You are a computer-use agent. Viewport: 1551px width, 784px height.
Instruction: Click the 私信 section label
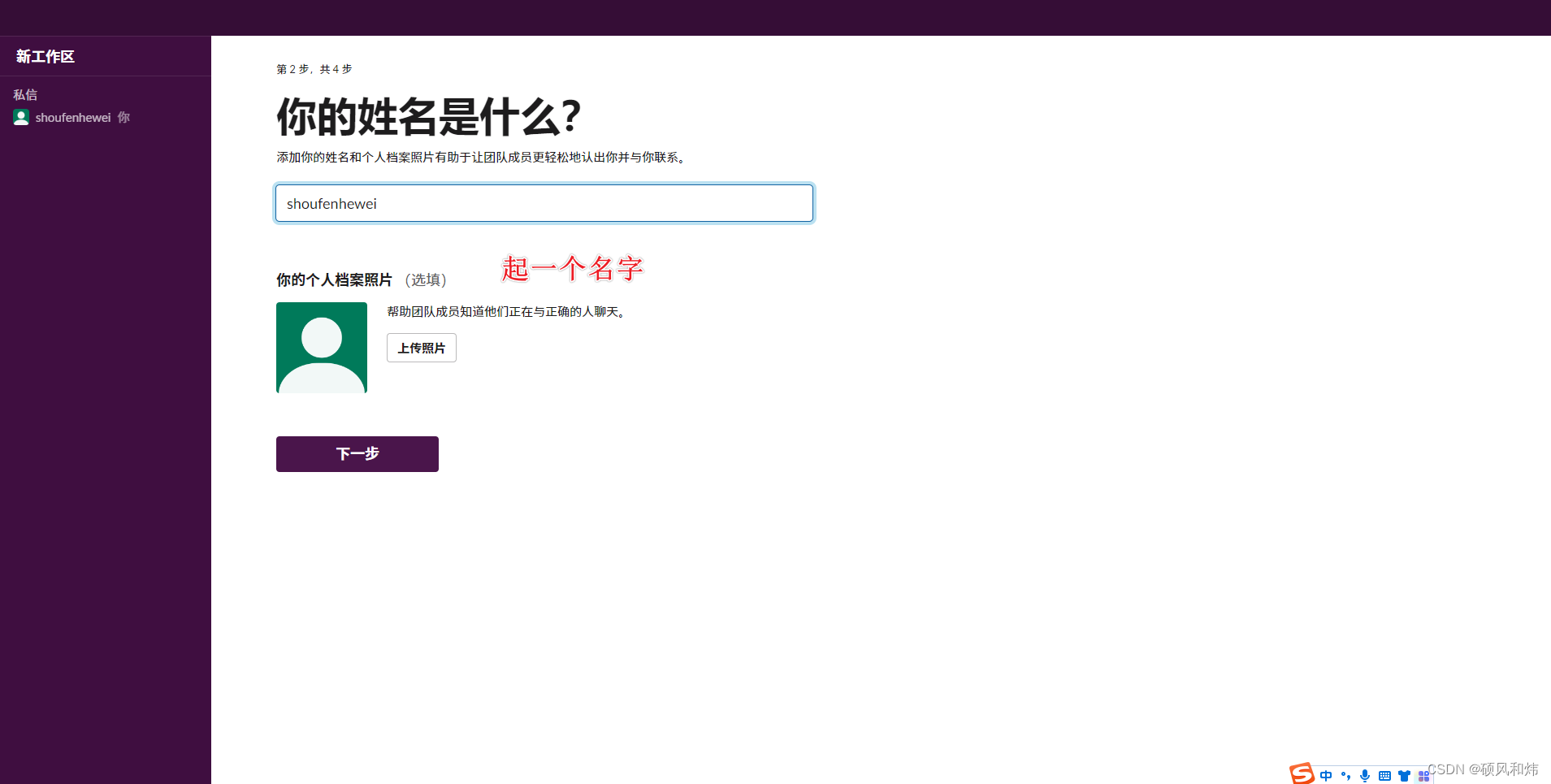[25, 94]
